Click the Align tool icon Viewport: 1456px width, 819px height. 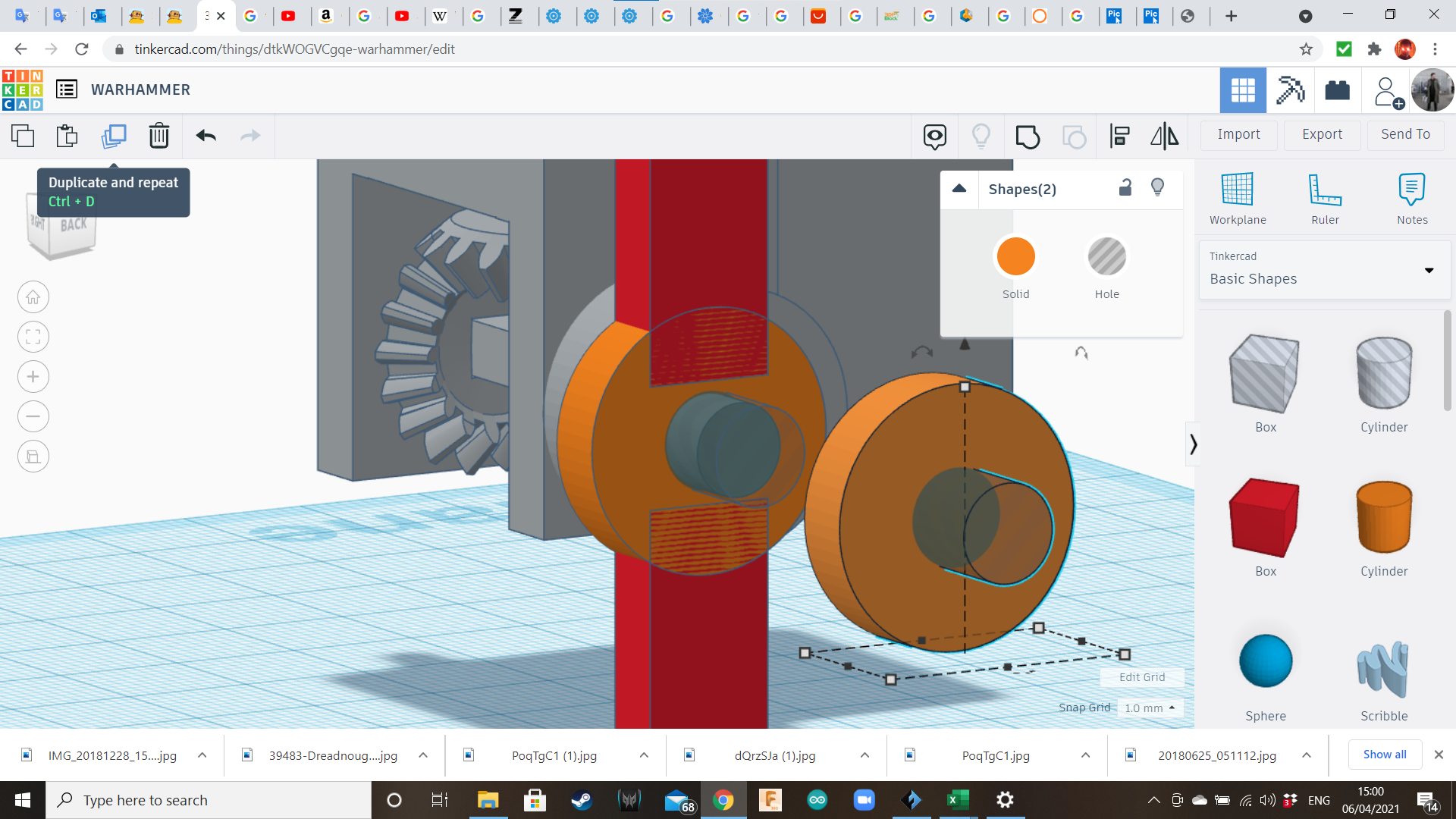tap(1119, 136)
